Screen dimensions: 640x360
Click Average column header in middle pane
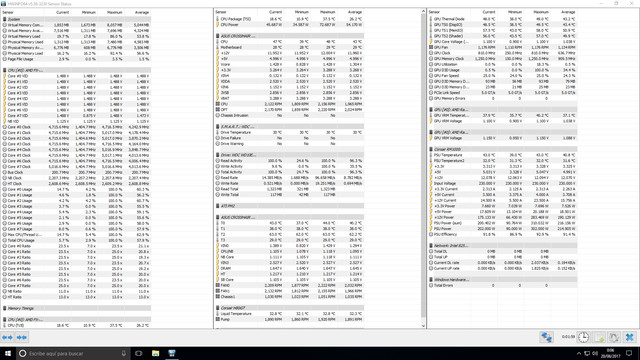coord(355,12)
